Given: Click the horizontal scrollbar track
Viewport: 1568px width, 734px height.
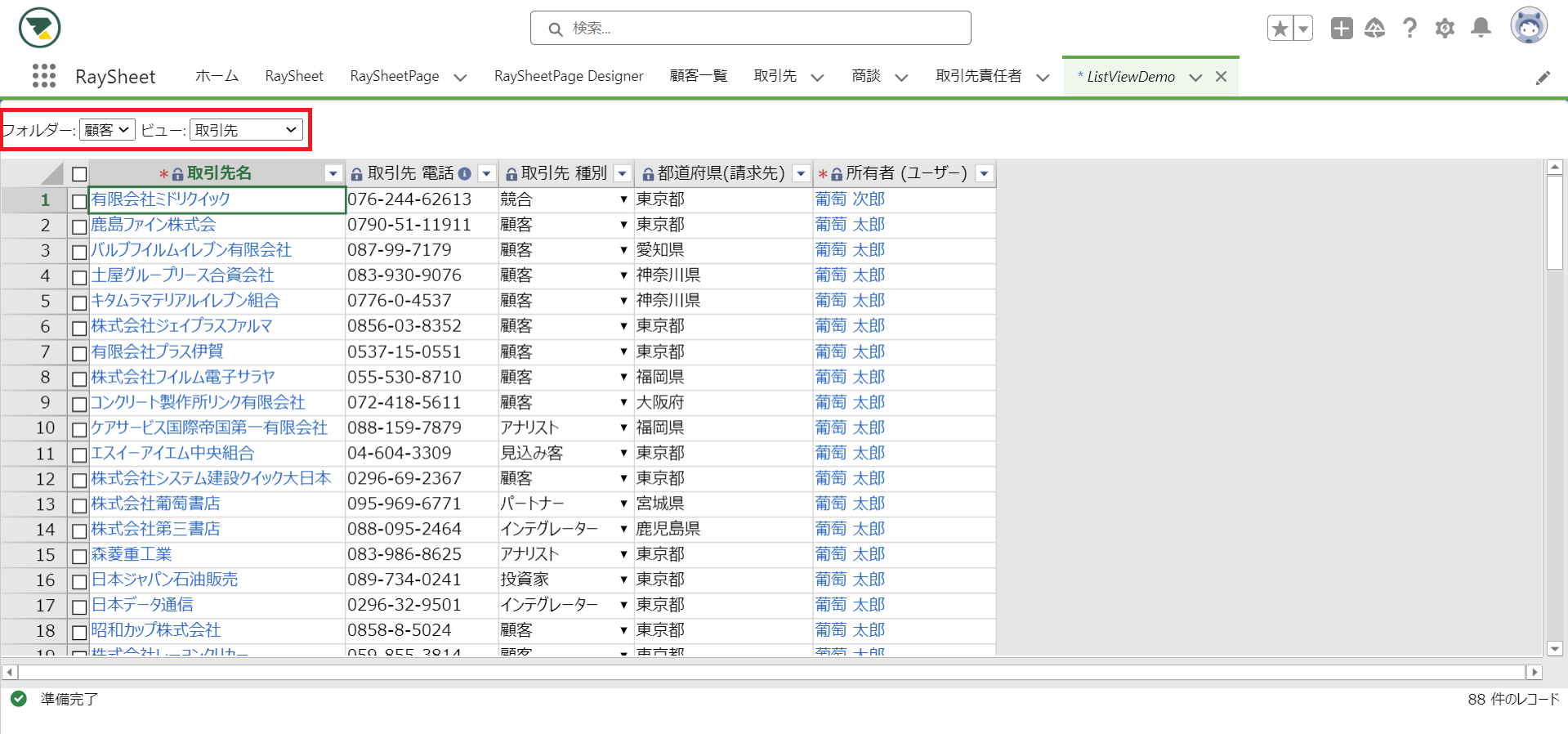Looking at the screenshot, I should point(772,672).
